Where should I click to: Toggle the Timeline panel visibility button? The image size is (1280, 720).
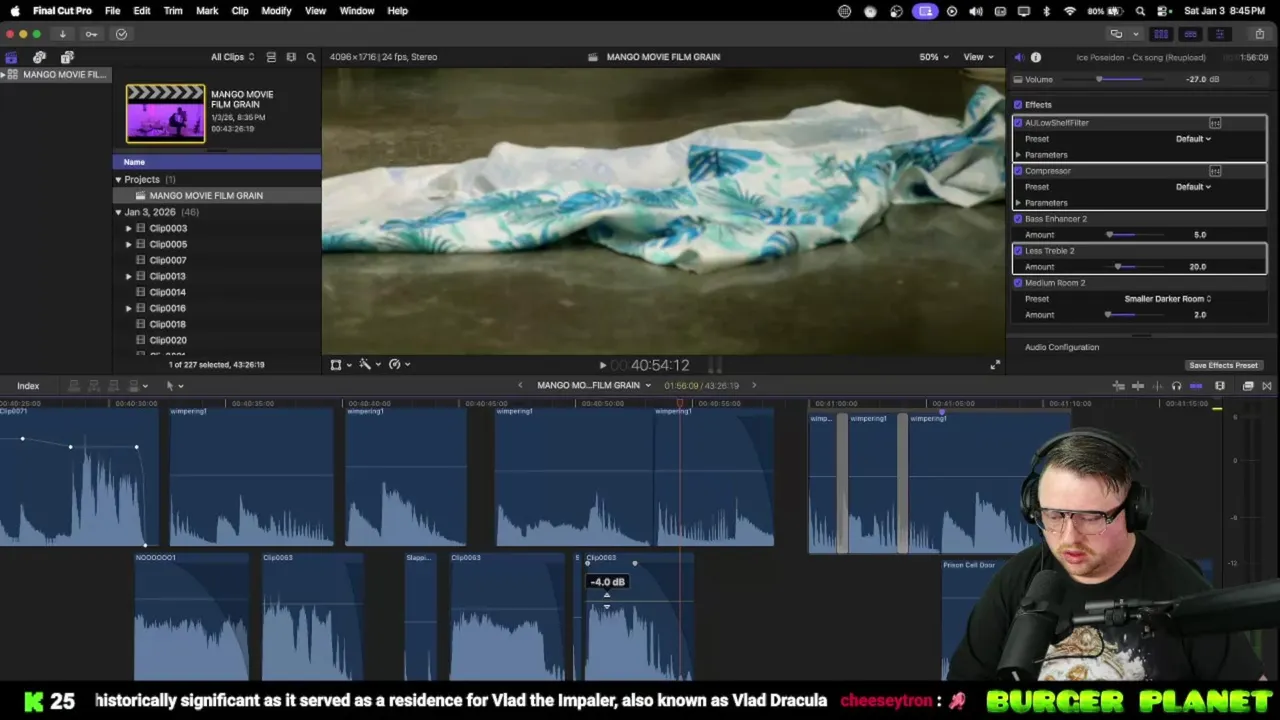(1190, 34)
